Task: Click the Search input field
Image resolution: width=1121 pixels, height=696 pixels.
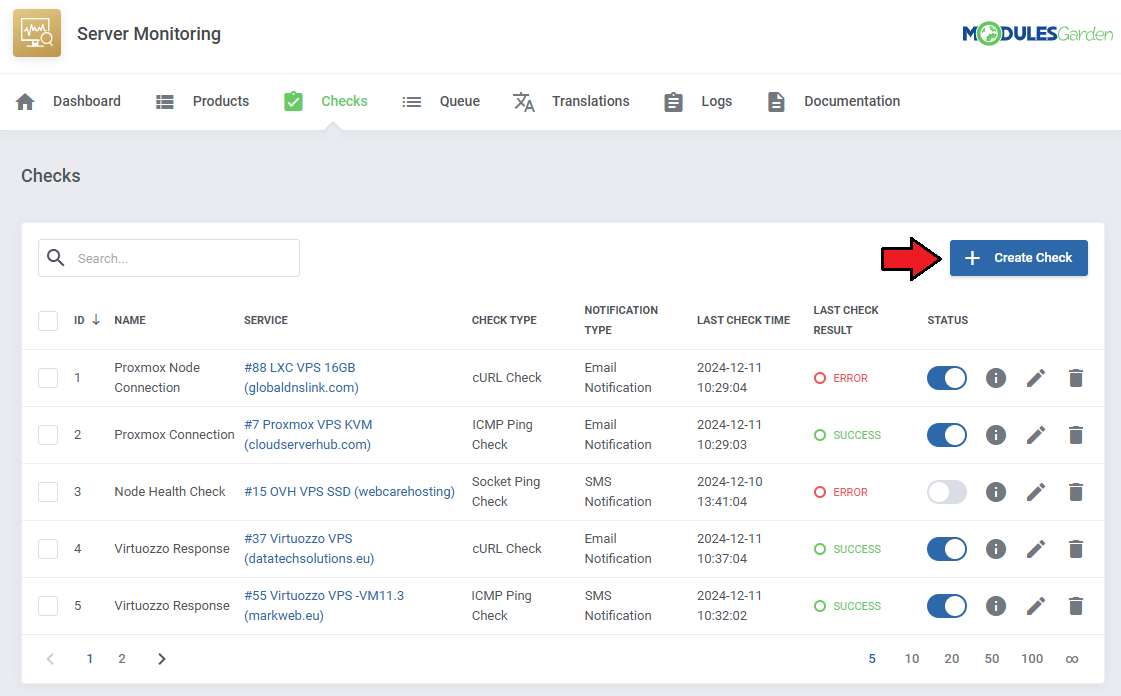Action: (x=169, y=258)
